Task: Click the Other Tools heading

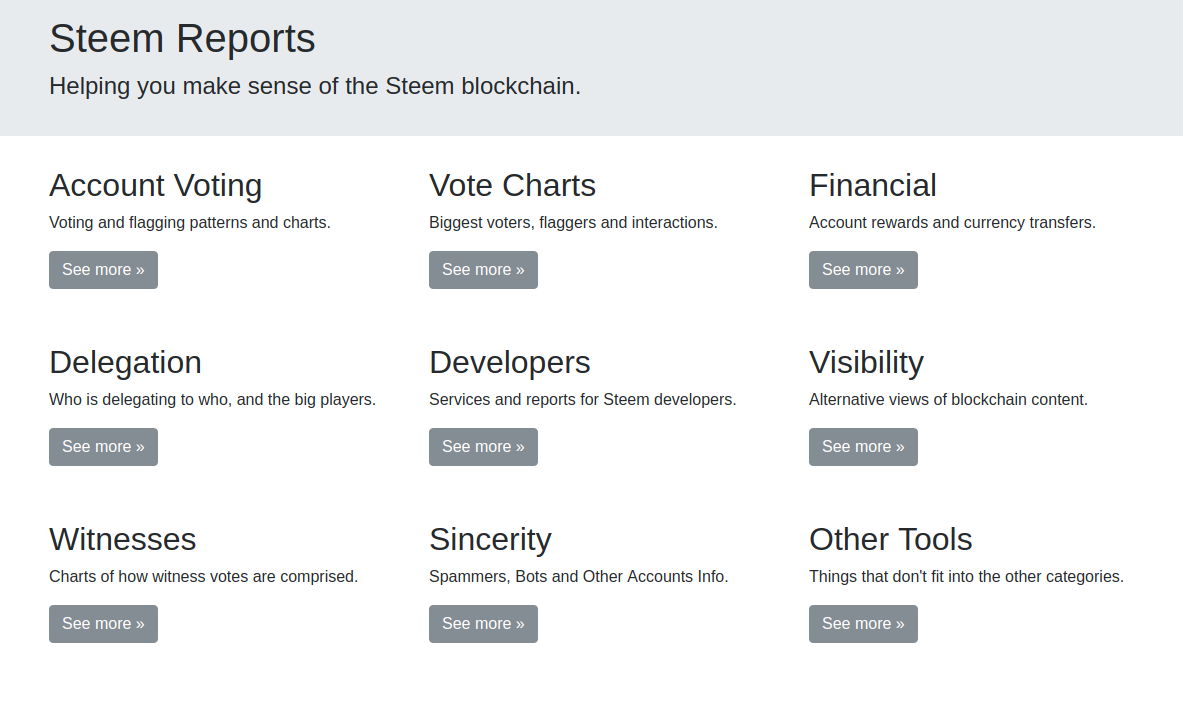Action: coord(890,540)
